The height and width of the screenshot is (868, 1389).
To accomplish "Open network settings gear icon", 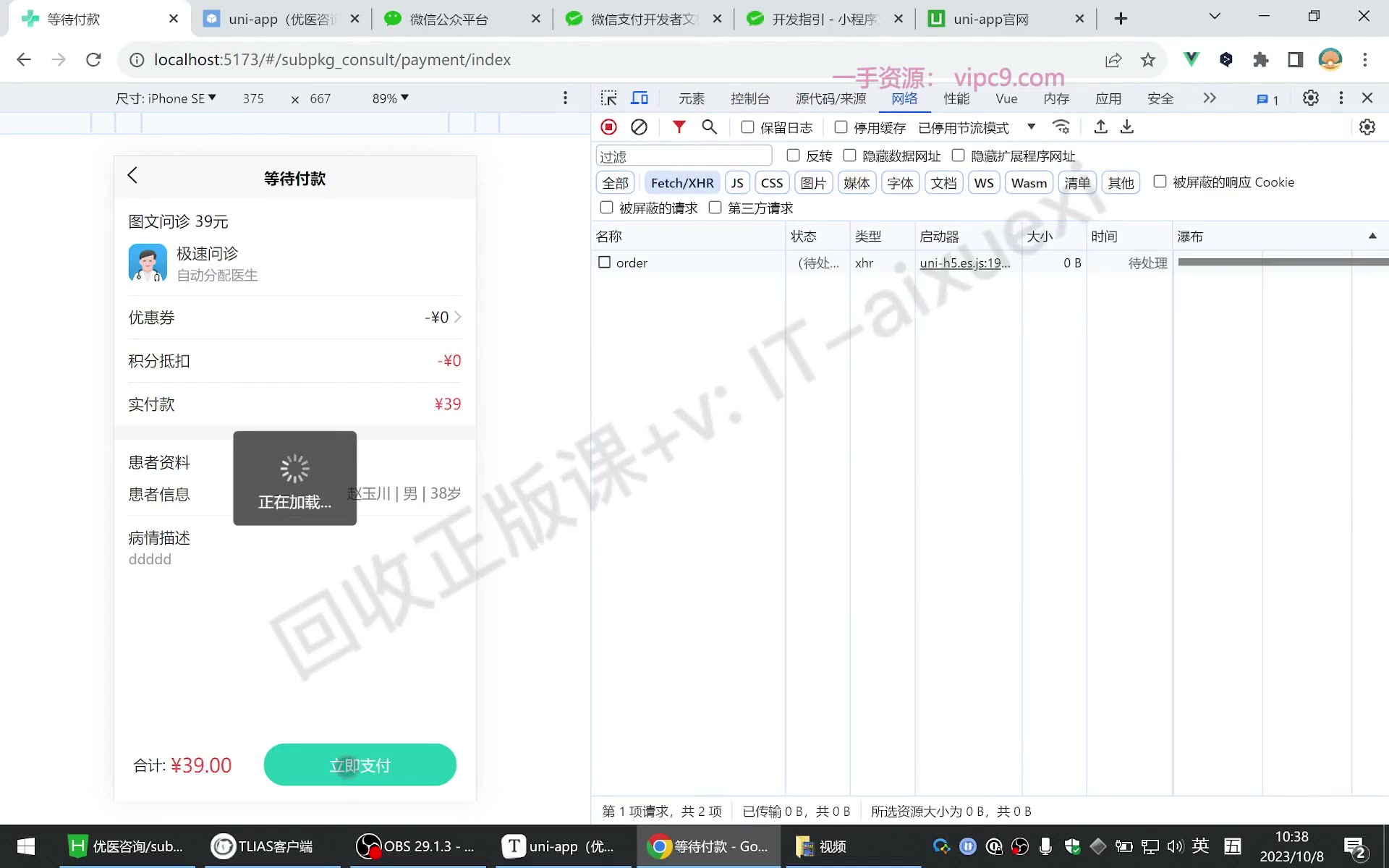I will 1367,127.
